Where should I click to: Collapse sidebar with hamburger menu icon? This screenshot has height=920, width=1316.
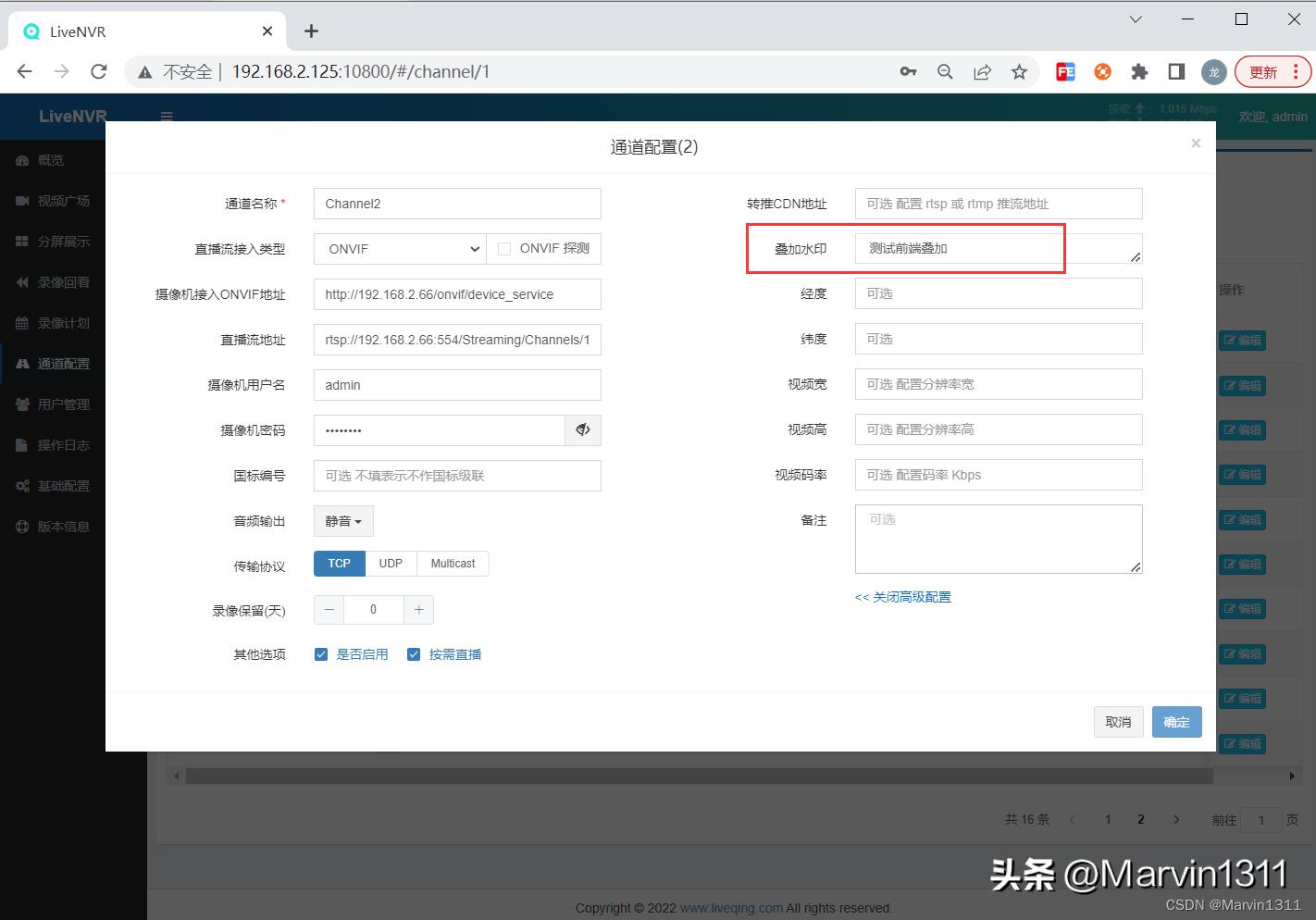(167, 117)
